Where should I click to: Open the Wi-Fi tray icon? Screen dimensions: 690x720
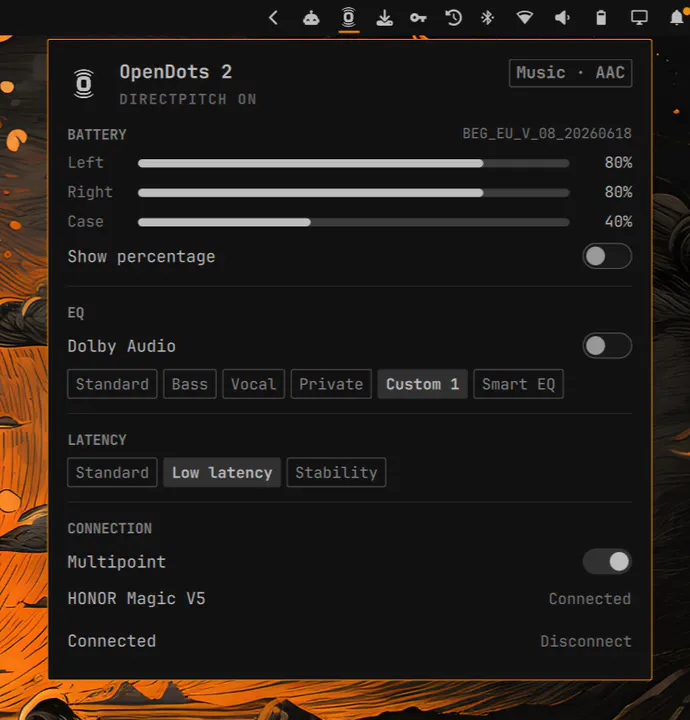524,18
